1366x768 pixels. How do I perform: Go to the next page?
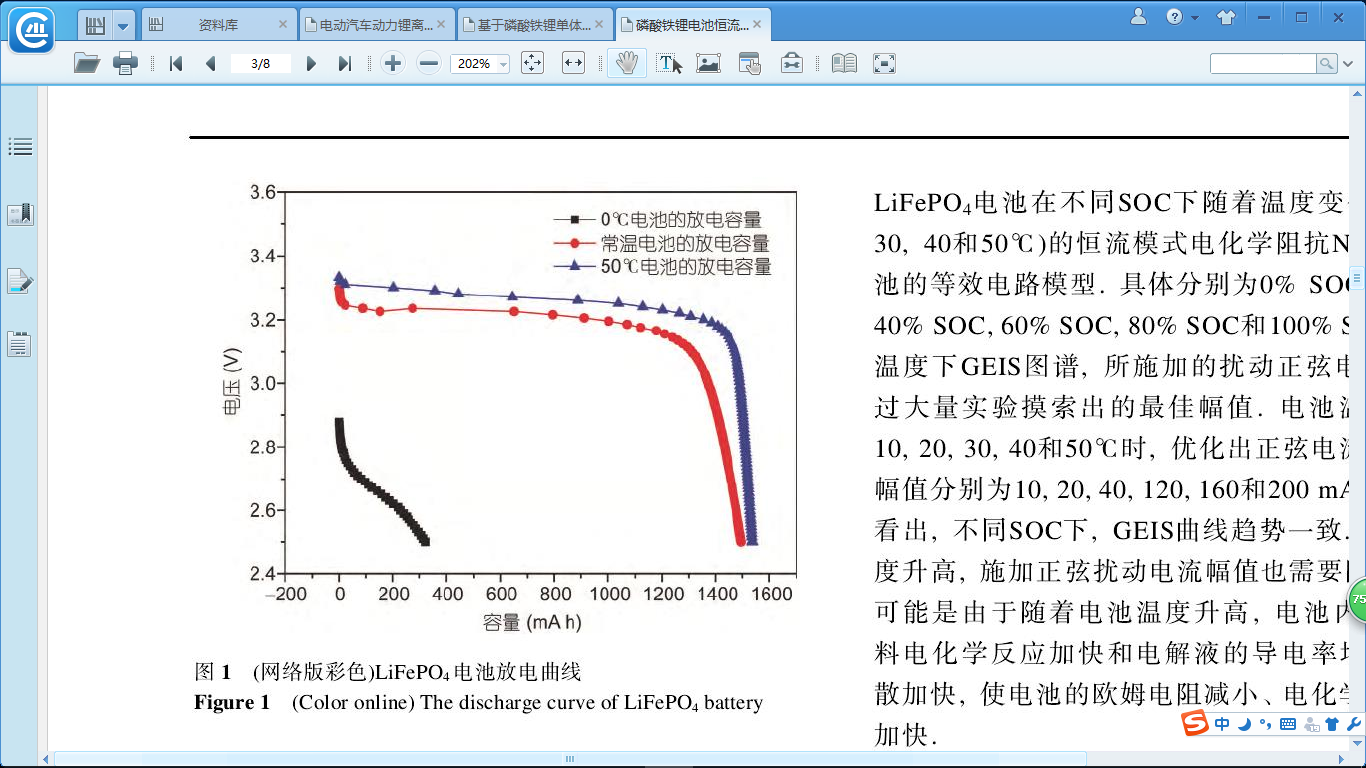311,64
